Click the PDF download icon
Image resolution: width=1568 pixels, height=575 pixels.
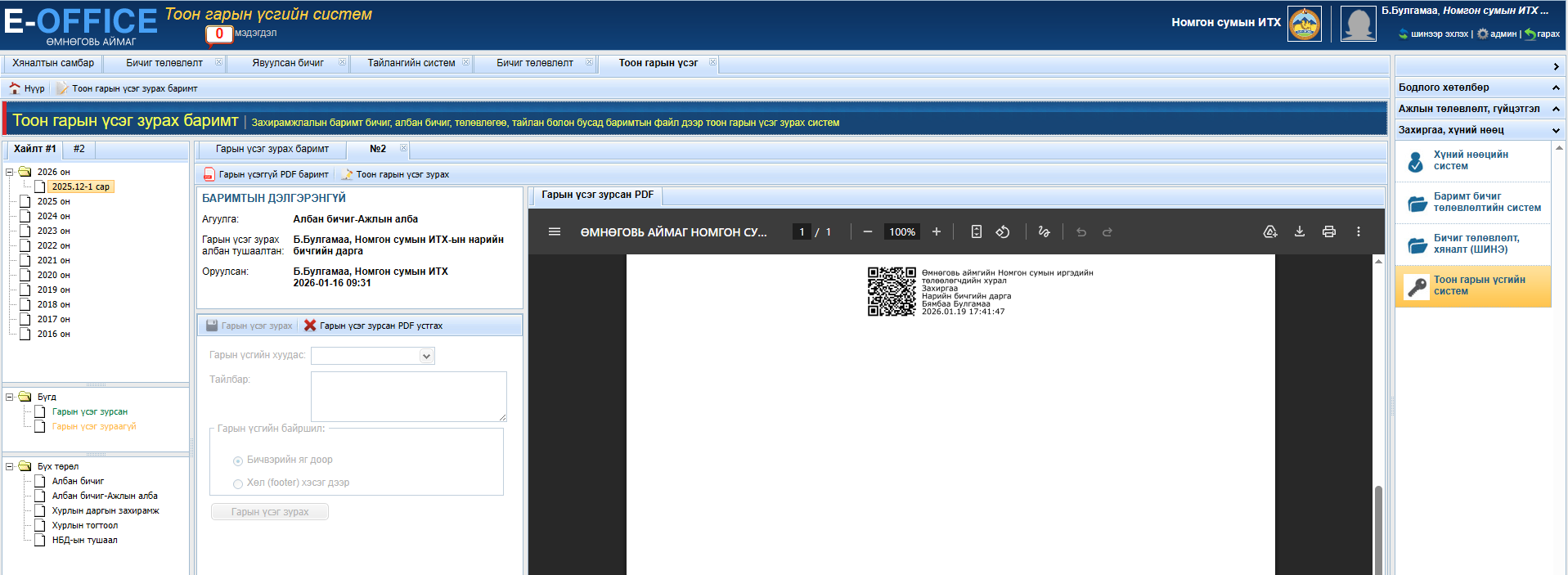tap(1299, 231)
